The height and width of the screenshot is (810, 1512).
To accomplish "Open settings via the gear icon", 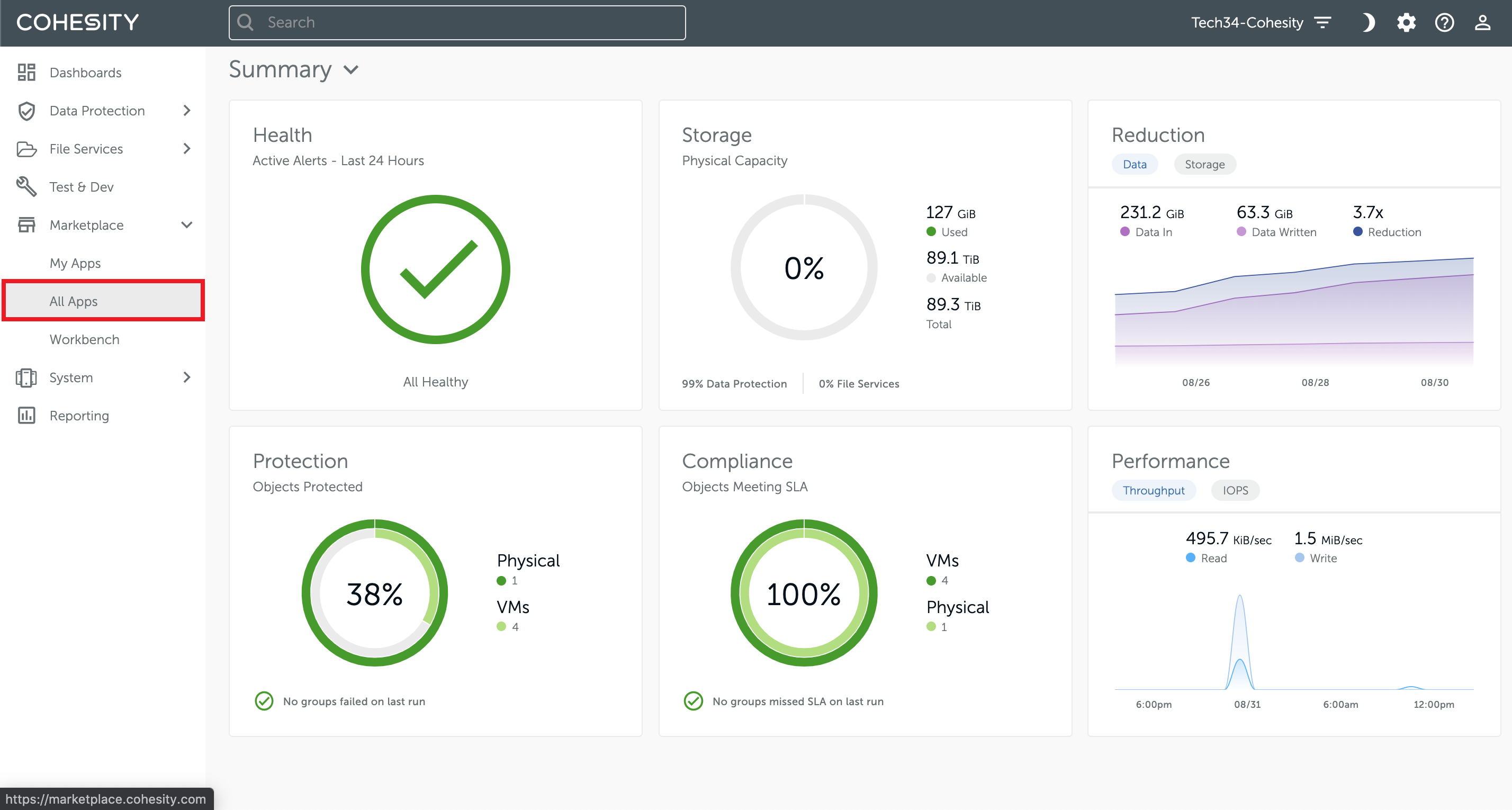I will [1406, 22].
